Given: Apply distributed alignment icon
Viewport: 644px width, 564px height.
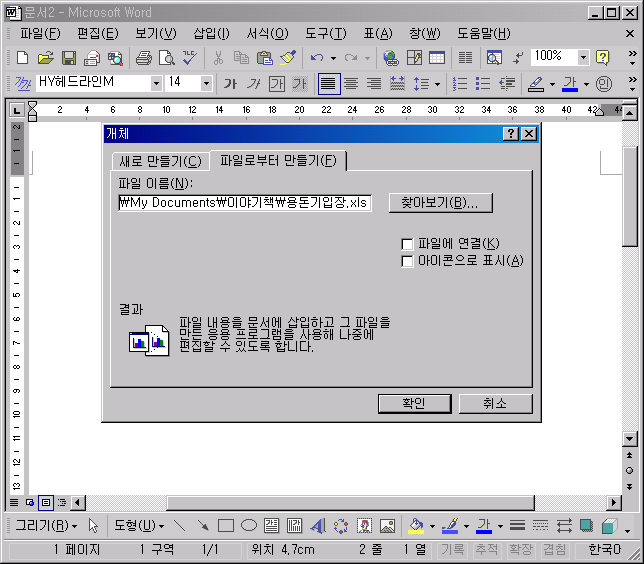Looking at the screenshot, I should click(x=397, y=84).
